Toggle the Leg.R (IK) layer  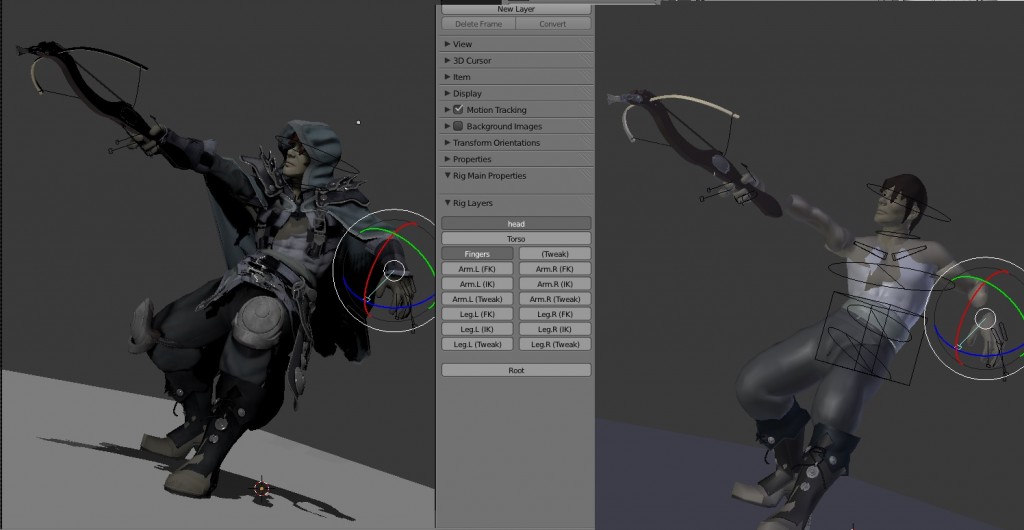(x=555, y=329)
